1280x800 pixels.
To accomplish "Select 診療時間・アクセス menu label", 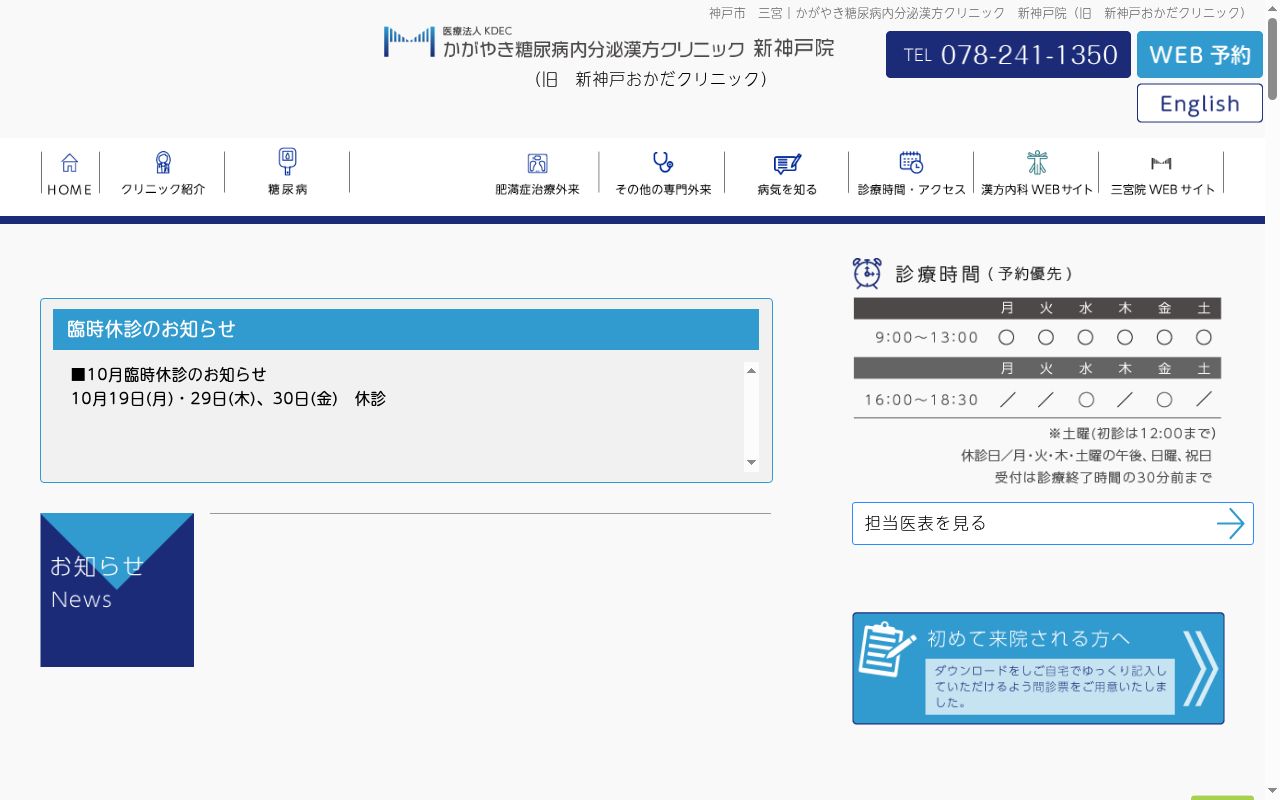I will (911, 190).
